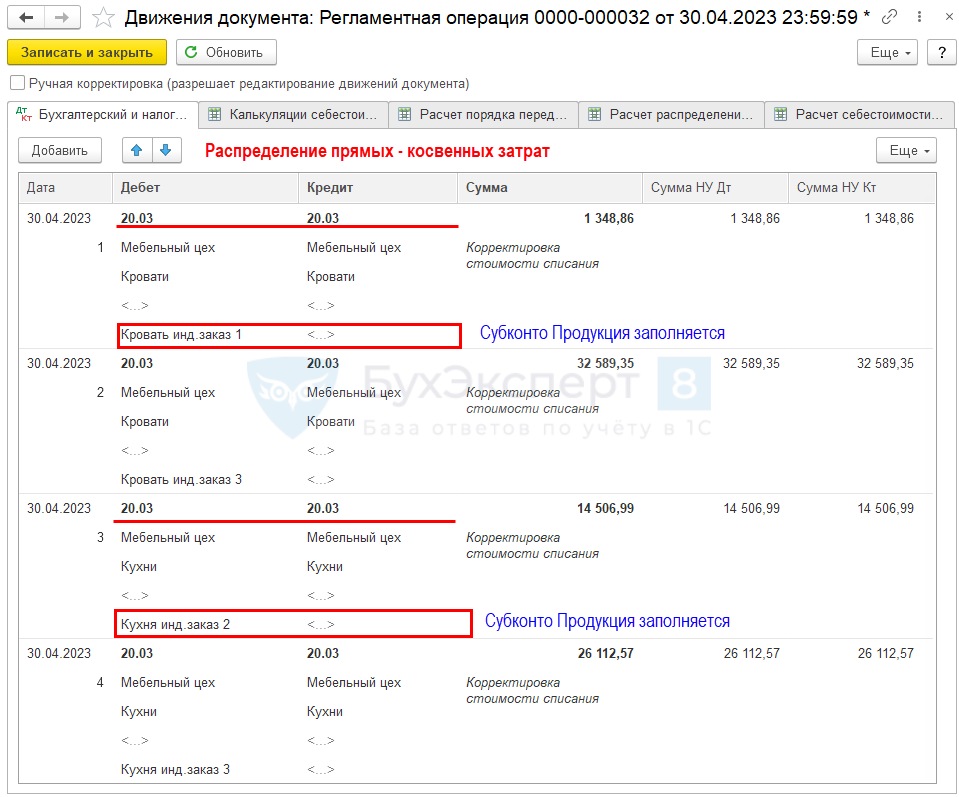Close the document movements window
959x797 pixels.
click(x=949, y=17)
